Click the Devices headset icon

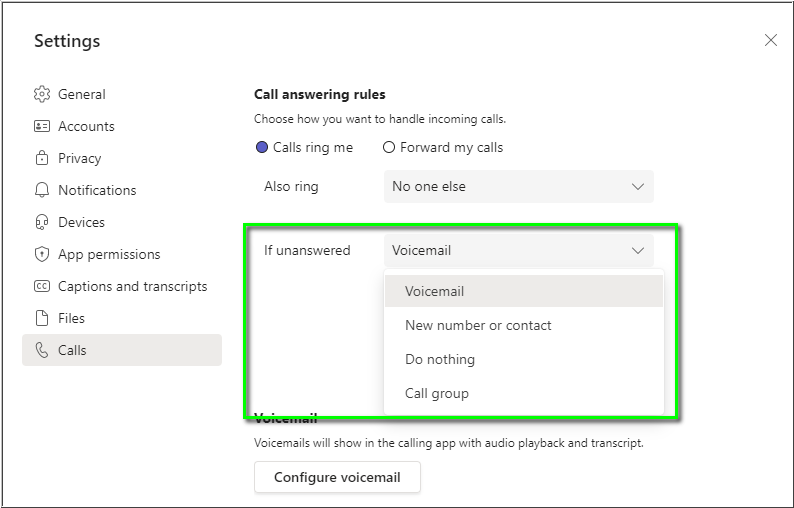pyautogui.click(x=42, y=222)
